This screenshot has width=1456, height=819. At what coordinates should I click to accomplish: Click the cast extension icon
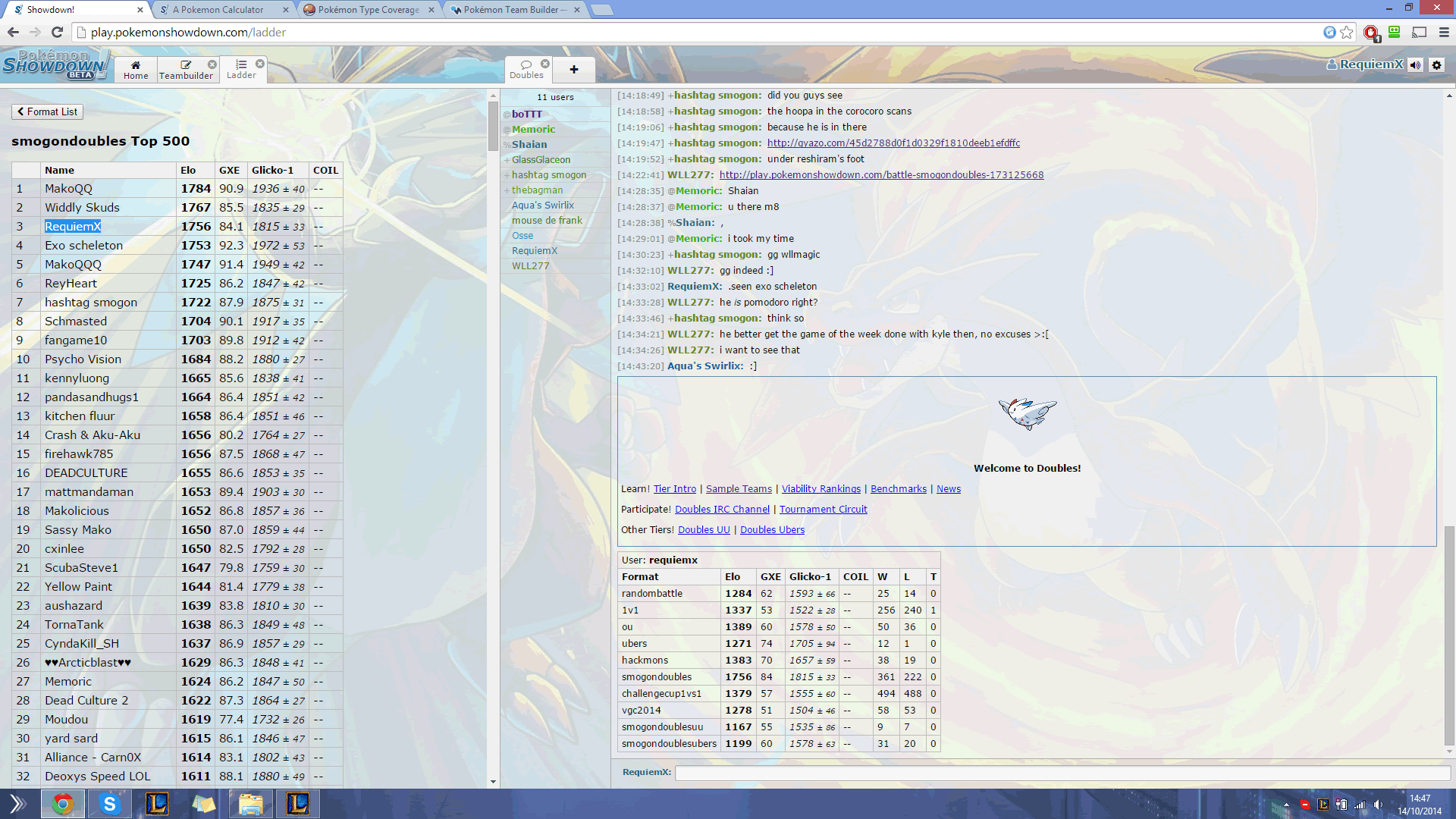coord(1419,32)
